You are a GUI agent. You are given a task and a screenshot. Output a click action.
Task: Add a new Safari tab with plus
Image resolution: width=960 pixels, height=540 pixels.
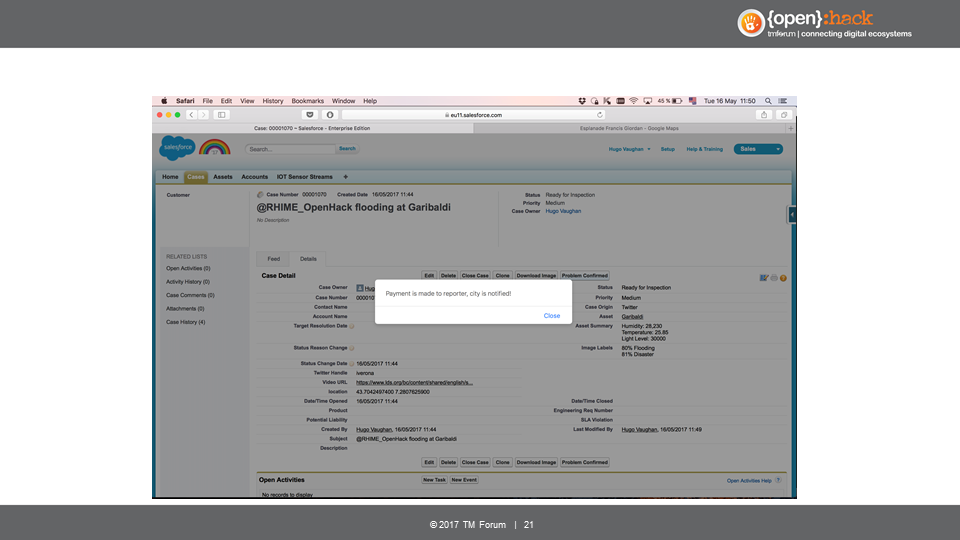(790, 129)
